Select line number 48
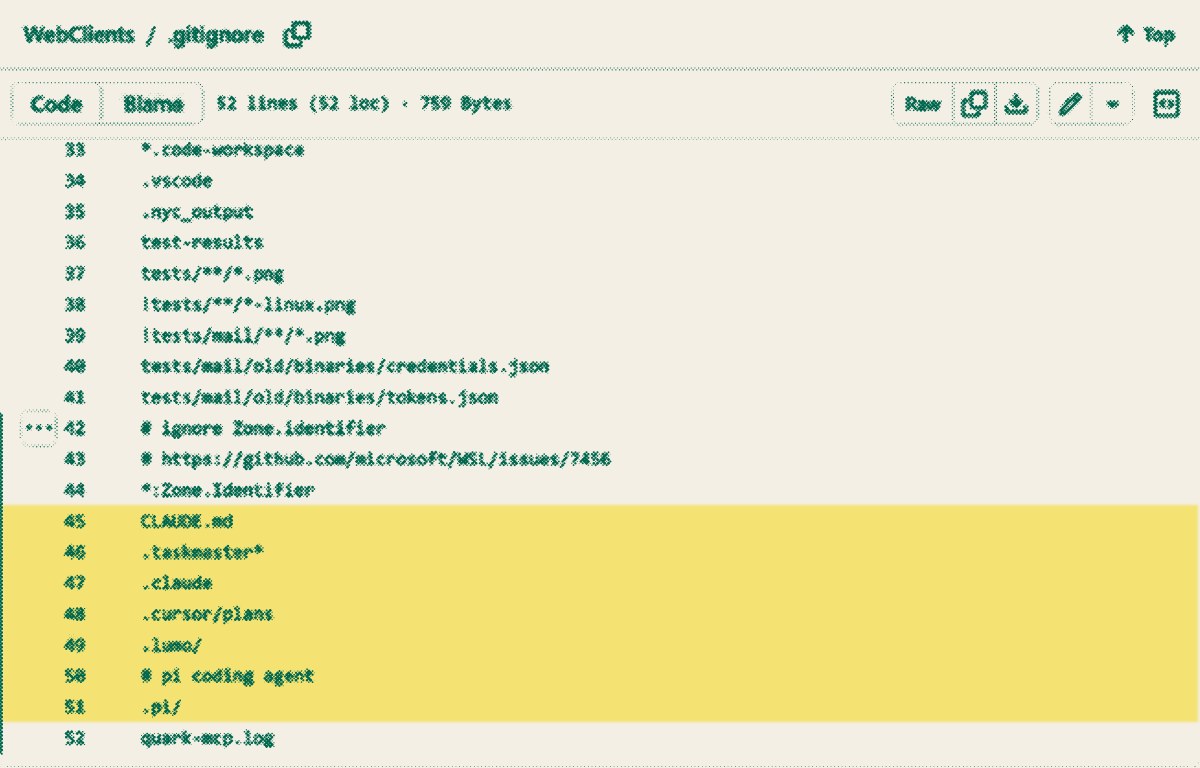Screen dimensions: 1200x768 click(x=75, y=614)
